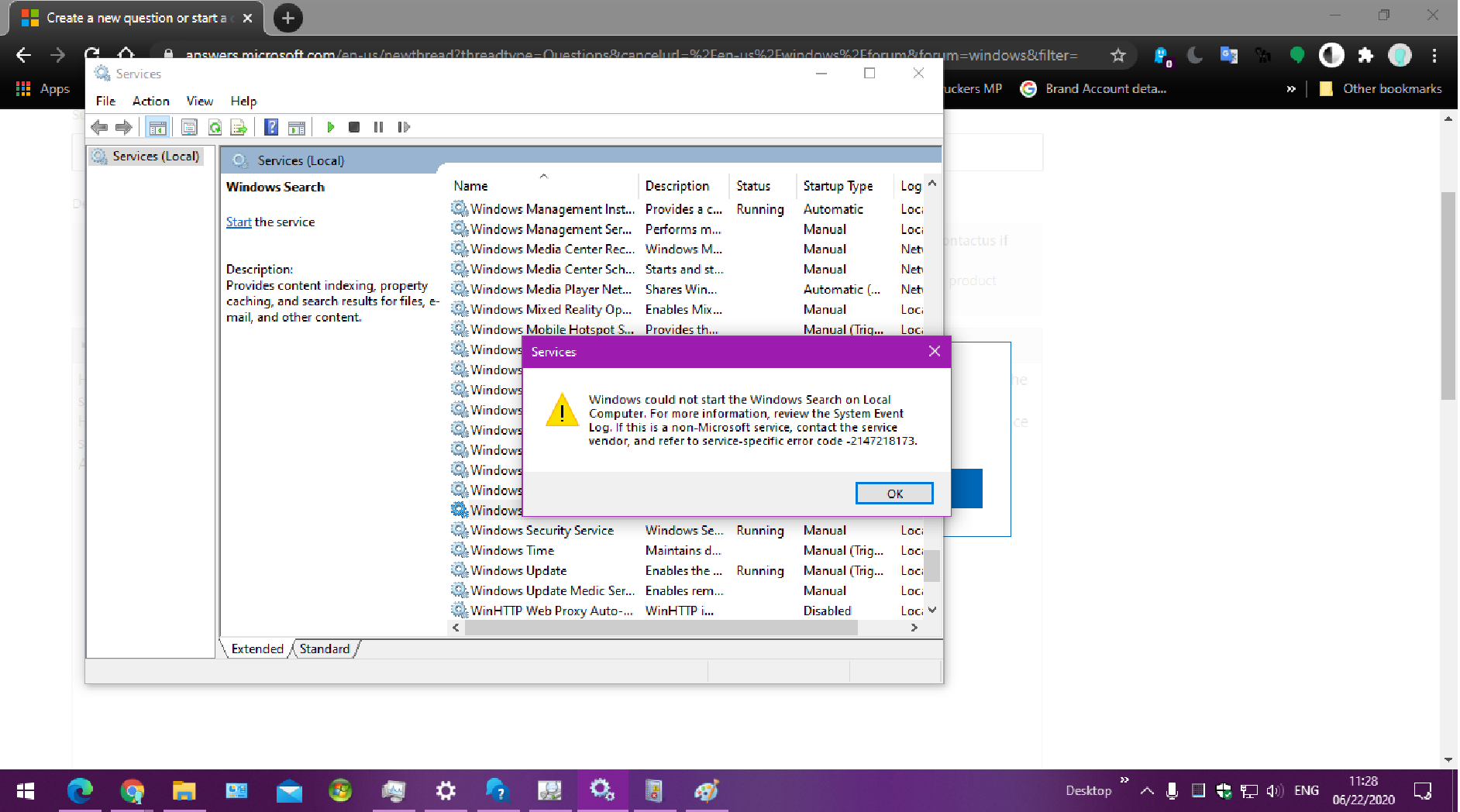Screen dimensions: 1460x812
Task: Switch to the Extended tab
Action: 257,649
